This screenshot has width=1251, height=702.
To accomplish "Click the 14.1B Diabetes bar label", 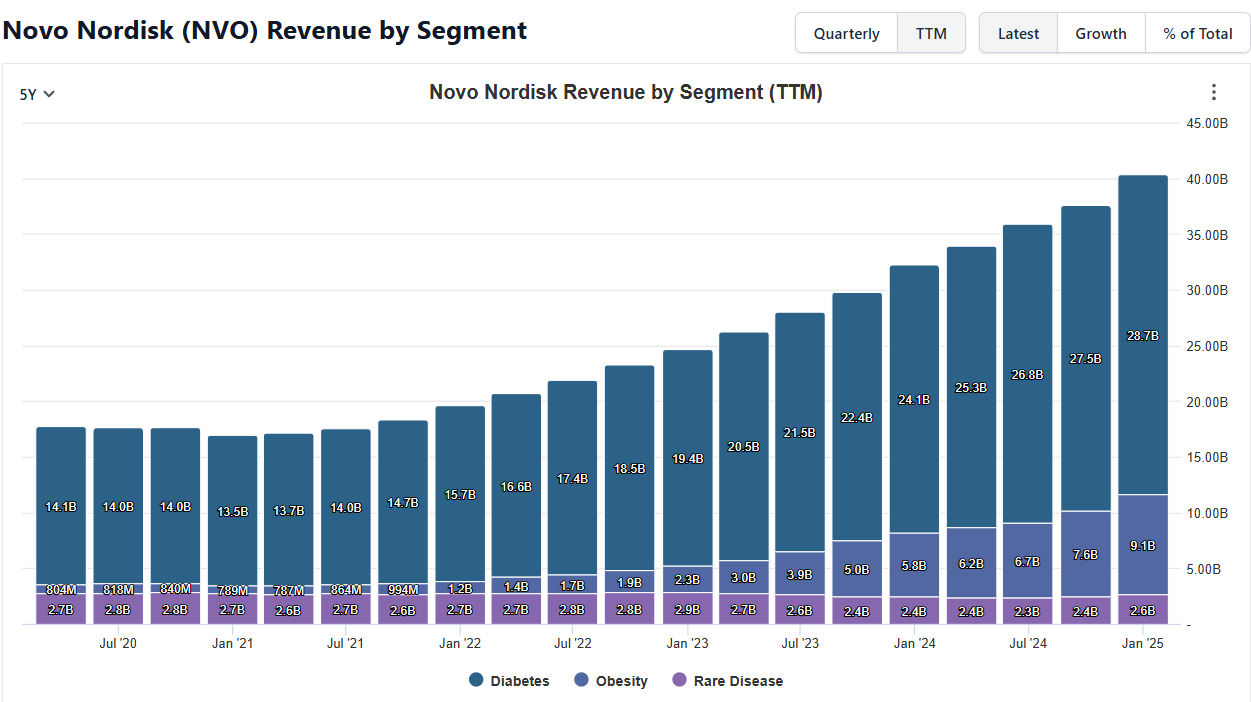I will [x=61, y=507].
